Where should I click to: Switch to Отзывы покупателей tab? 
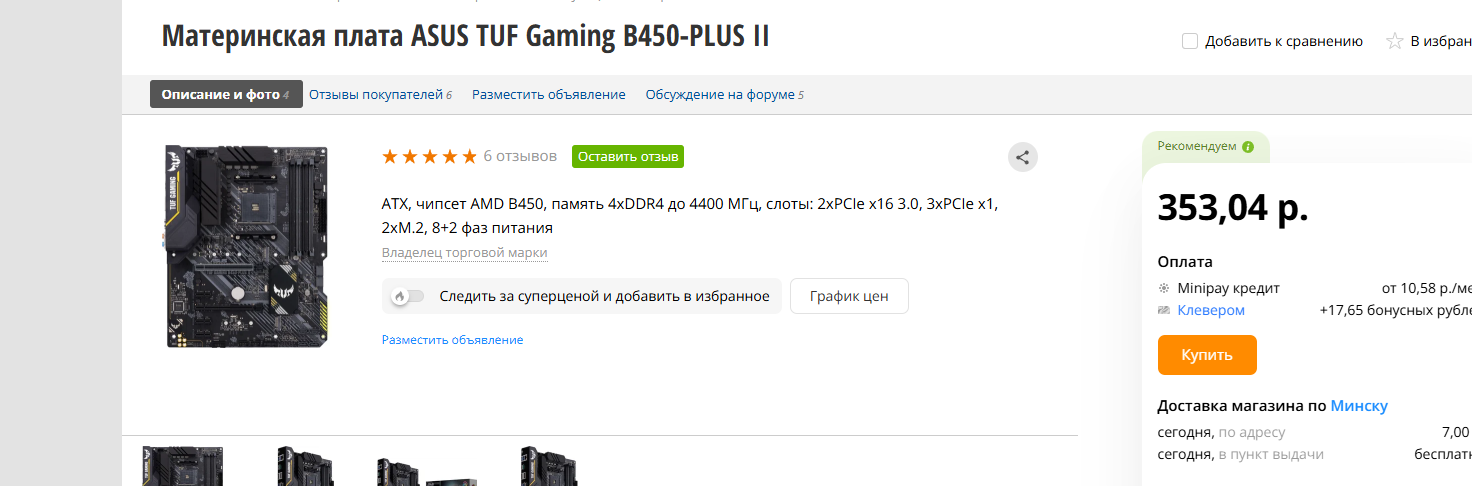[x=380, y=94]
